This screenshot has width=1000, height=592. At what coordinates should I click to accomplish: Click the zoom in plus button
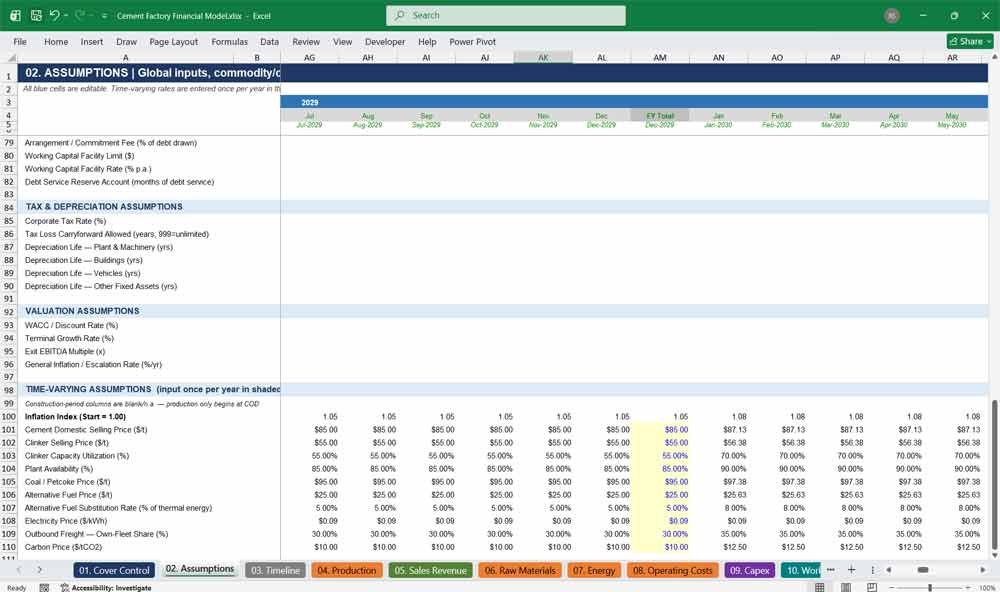[x=969, y=588]
